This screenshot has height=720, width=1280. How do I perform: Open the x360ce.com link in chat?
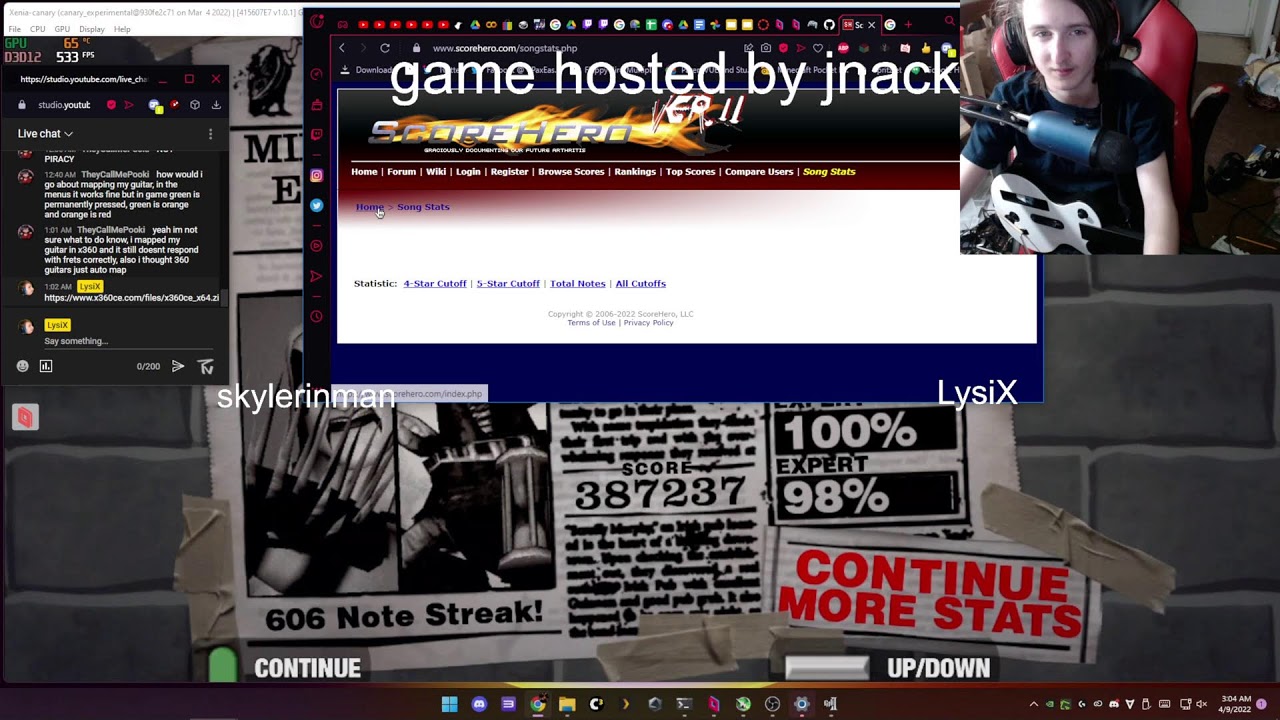tap(131, 298)
